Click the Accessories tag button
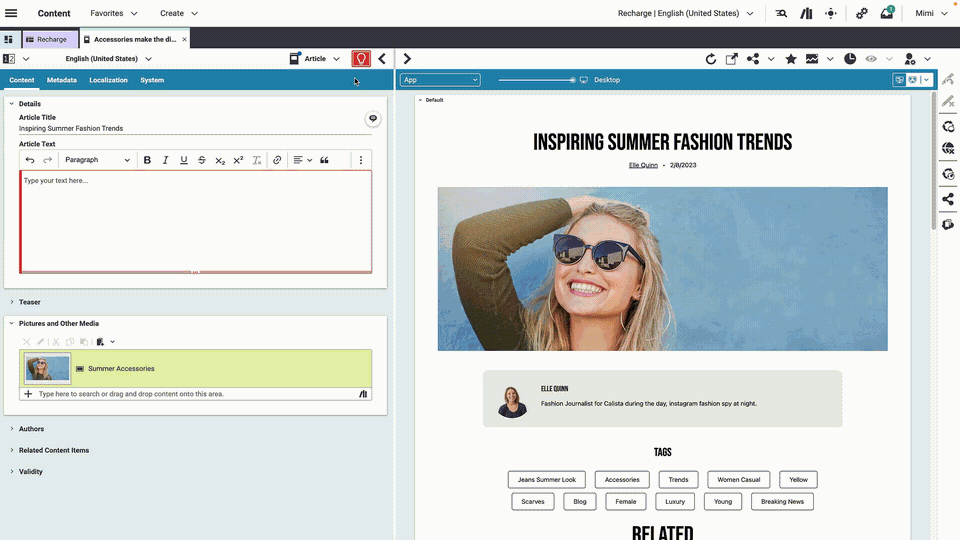The image size is (960, 540). (622, 479)
